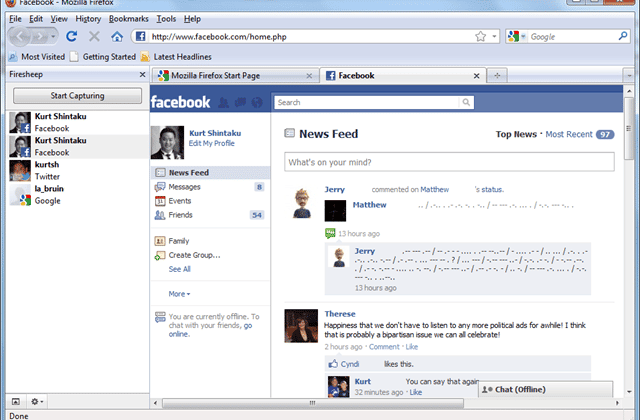Image resolution: width=640 pixels, height=420 pixels.
Task: Close the Firesheep sidebar
Action: pyautogui.click(x=142, y=75)
